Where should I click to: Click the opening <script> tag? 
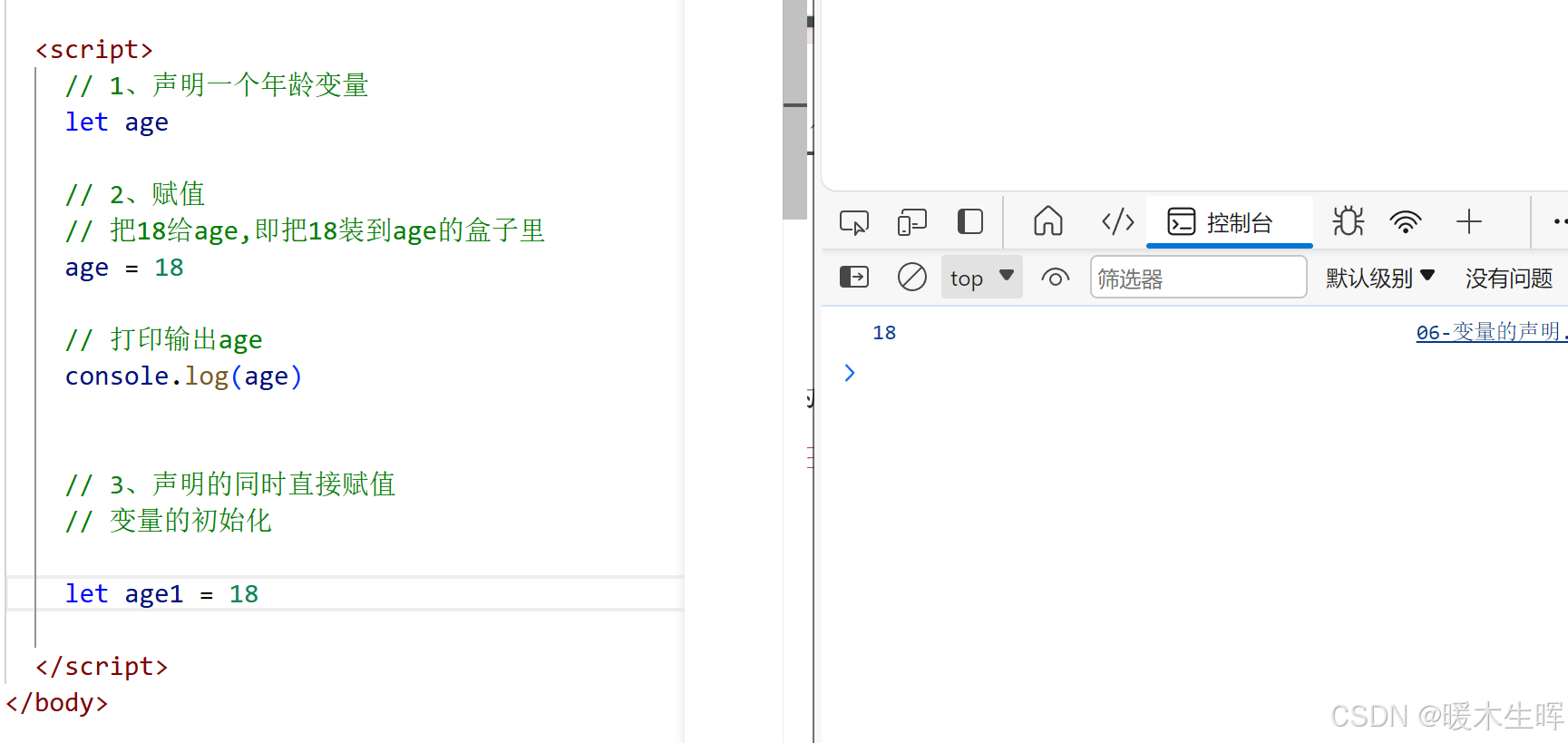pos(94,50)
